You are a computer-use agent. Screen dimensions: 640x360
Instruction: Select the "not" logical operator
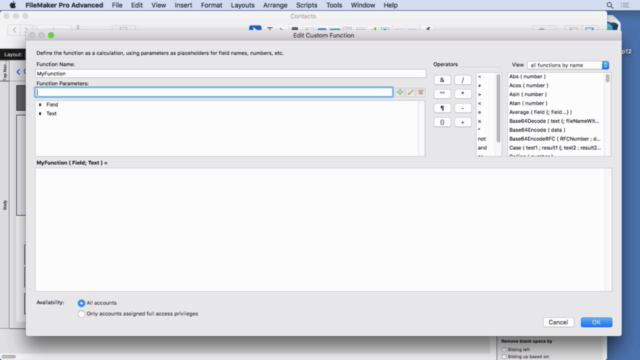pos(482,139)
